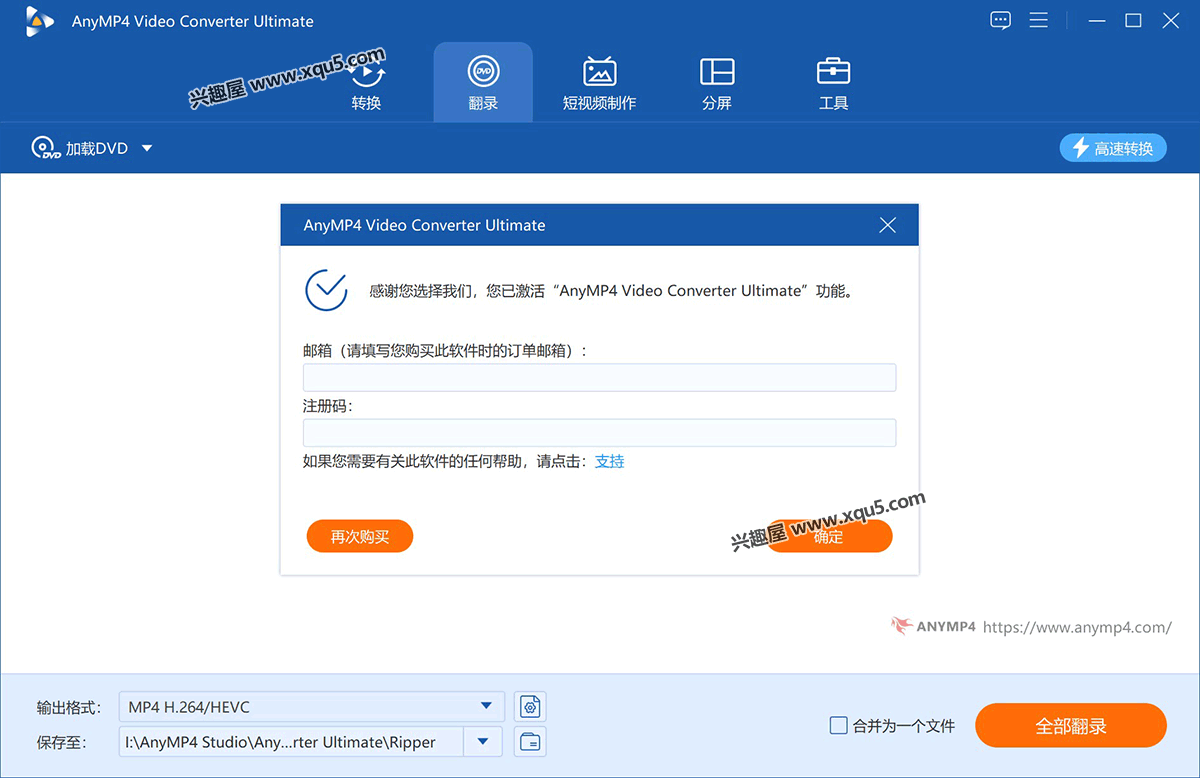Open the 支持 support link

click(610, 461)
